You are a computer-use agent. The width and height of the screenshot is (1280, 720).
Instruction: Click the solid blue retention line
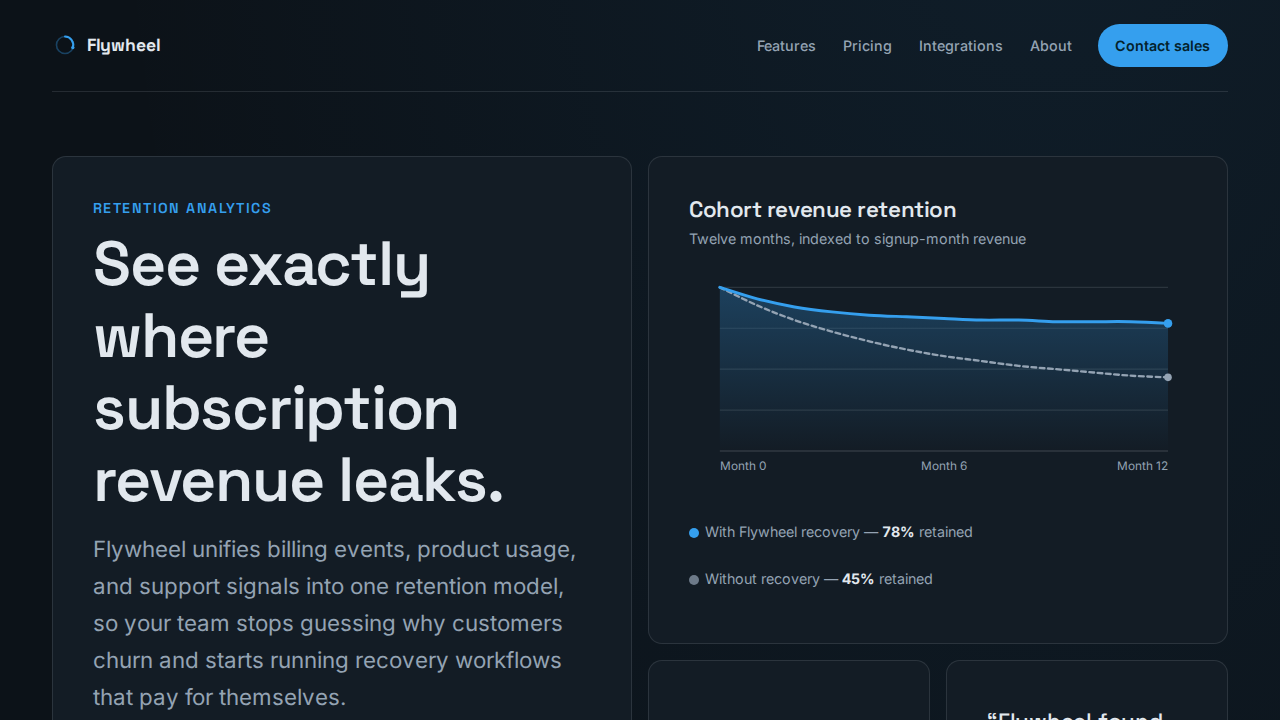click(944, 318)
